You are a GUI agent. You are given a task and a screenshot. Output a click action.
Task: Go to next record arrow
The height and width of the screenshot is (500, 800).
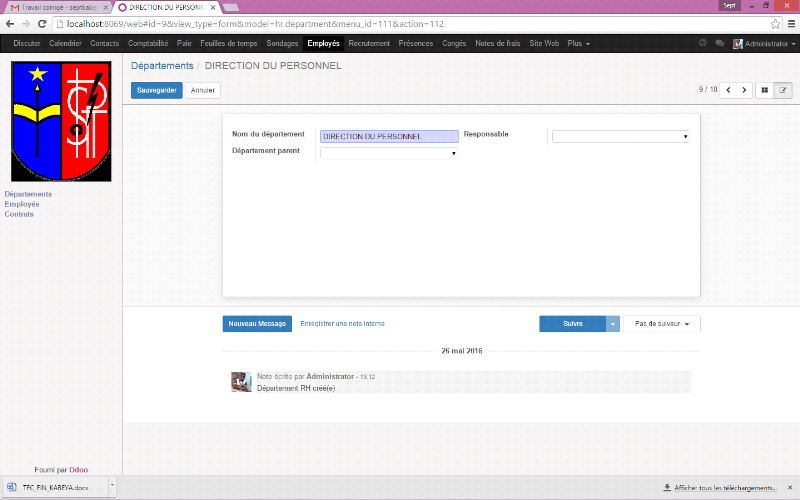(744, 90)
